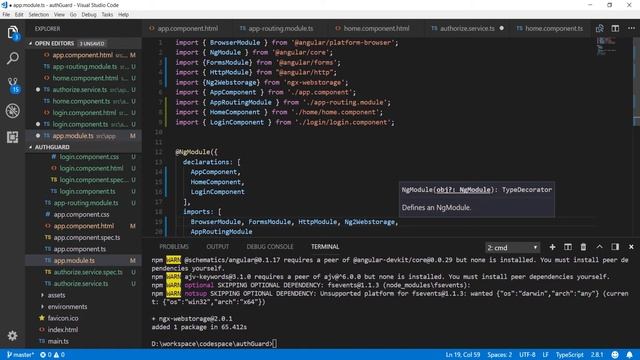Show the Output panel tab
The width and height of the screenshot is (640, 360).
coord(218,247)
